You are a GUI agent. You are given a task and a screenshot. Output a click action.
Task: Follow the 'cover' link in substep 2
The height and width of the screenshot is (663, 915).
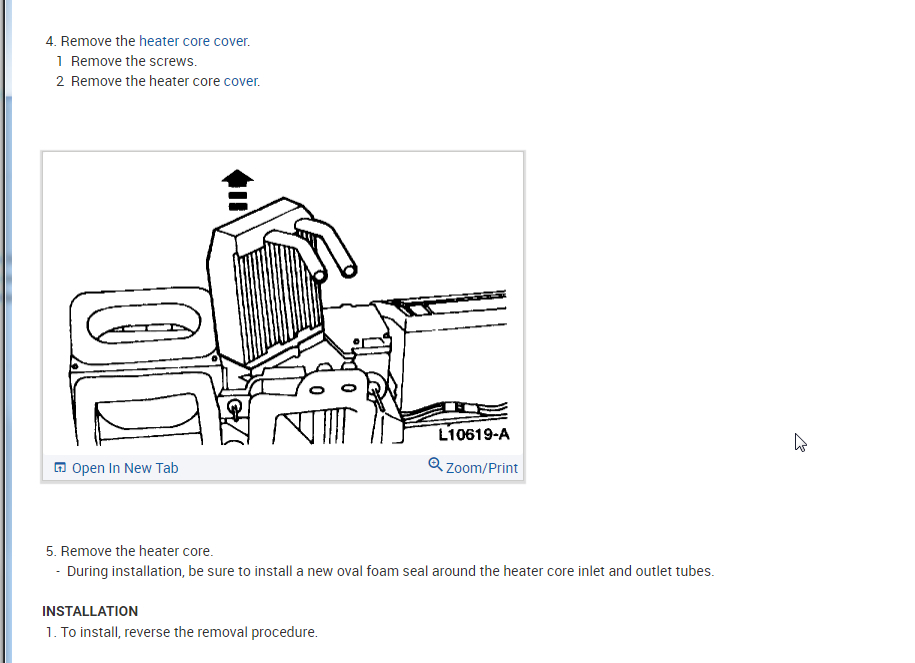pos(240,81)
